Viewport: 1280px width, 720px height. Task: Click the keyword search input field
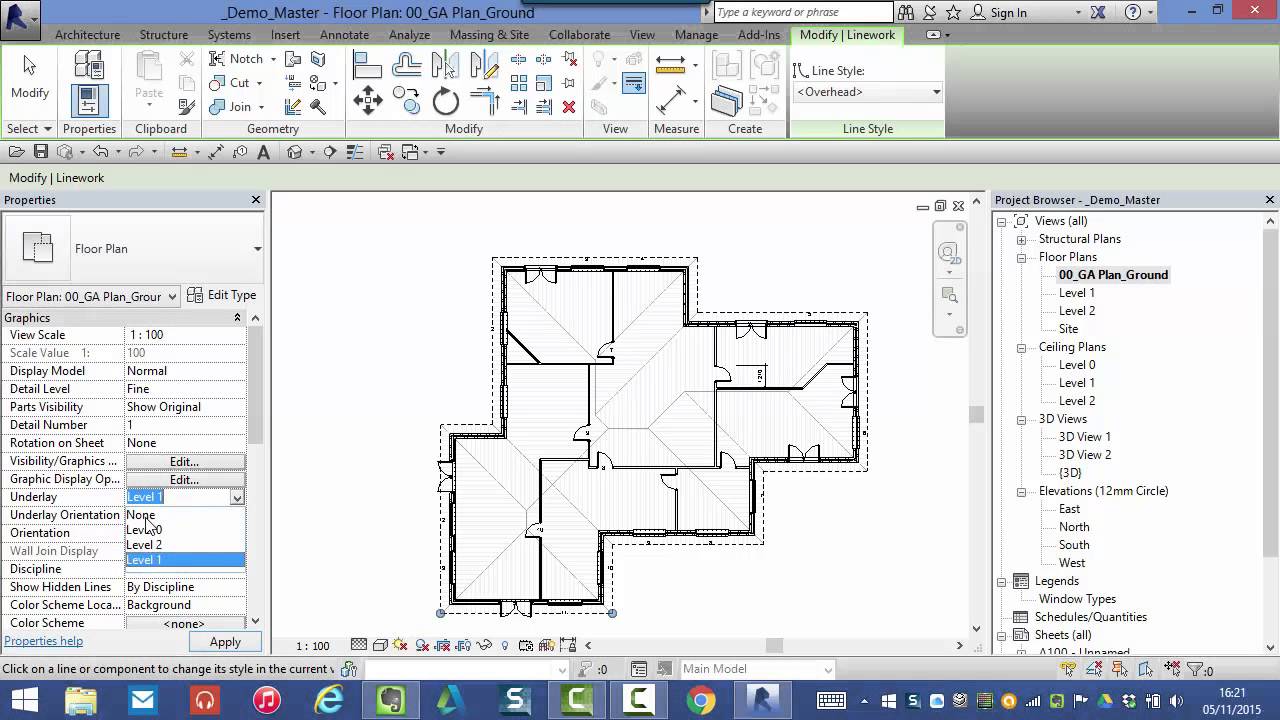[x=803, y=12]
